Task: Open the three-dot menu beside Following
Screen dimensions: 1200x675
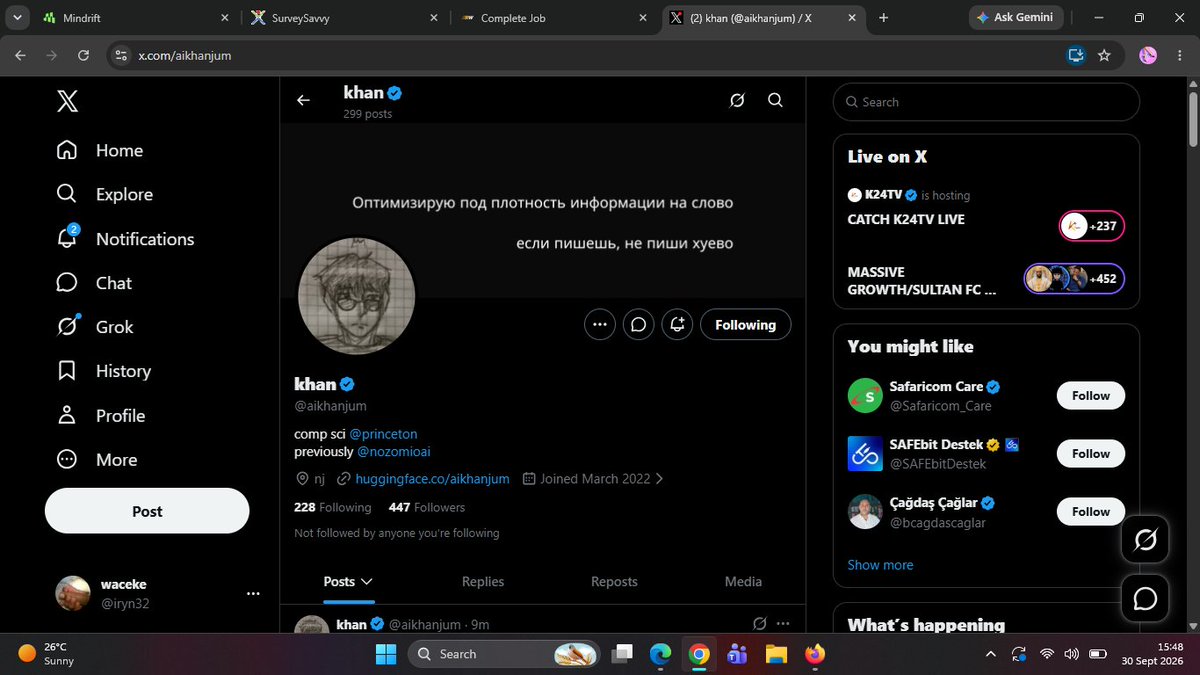Action: (x=600, y=324)
